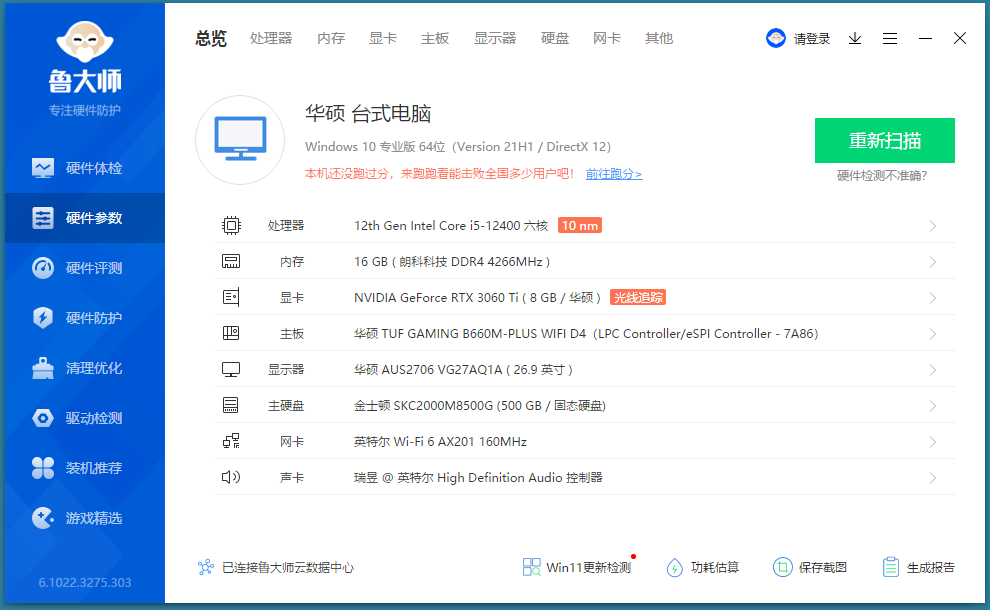Click the cloud data center status icon
The image size is (990, 610).
[206, 567]
